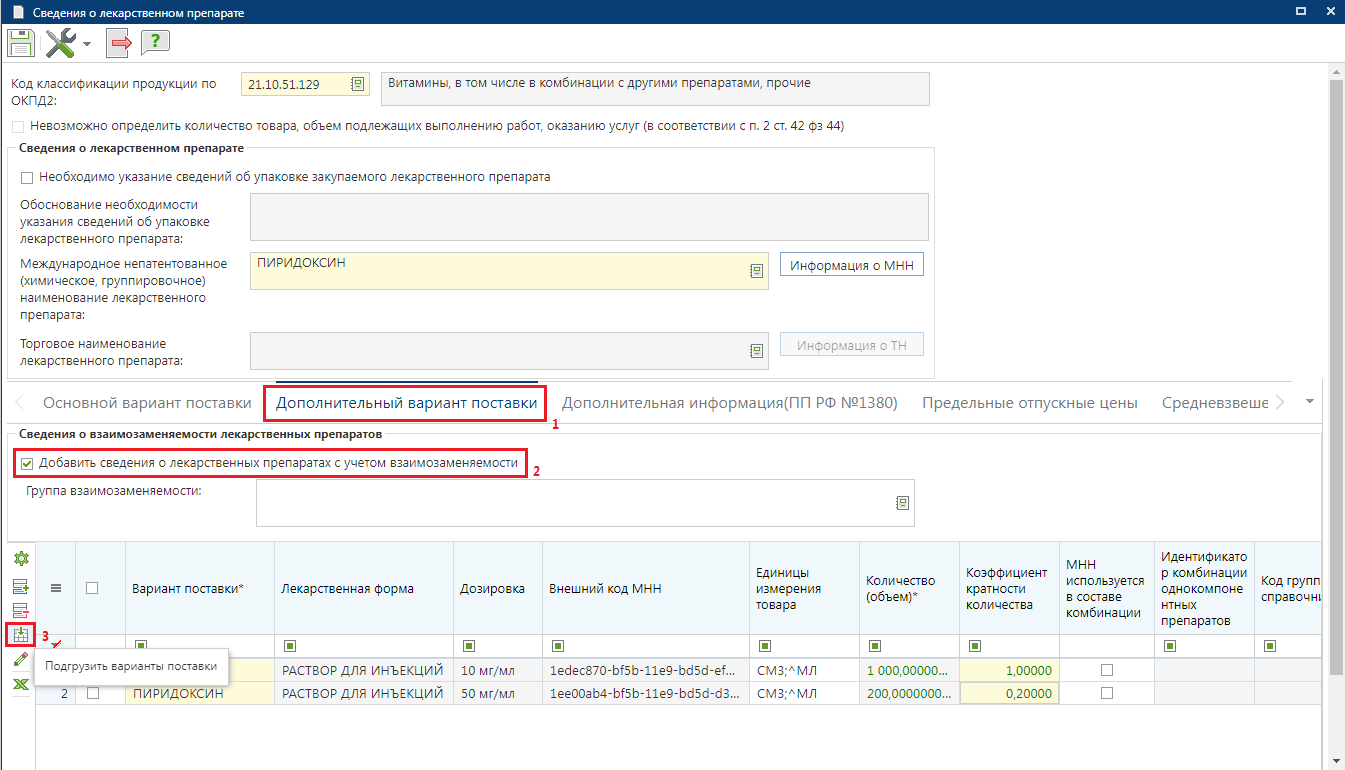The image size is (1345, 770).
Task: Open grid settings gear icon
Action: coord(20,560)
